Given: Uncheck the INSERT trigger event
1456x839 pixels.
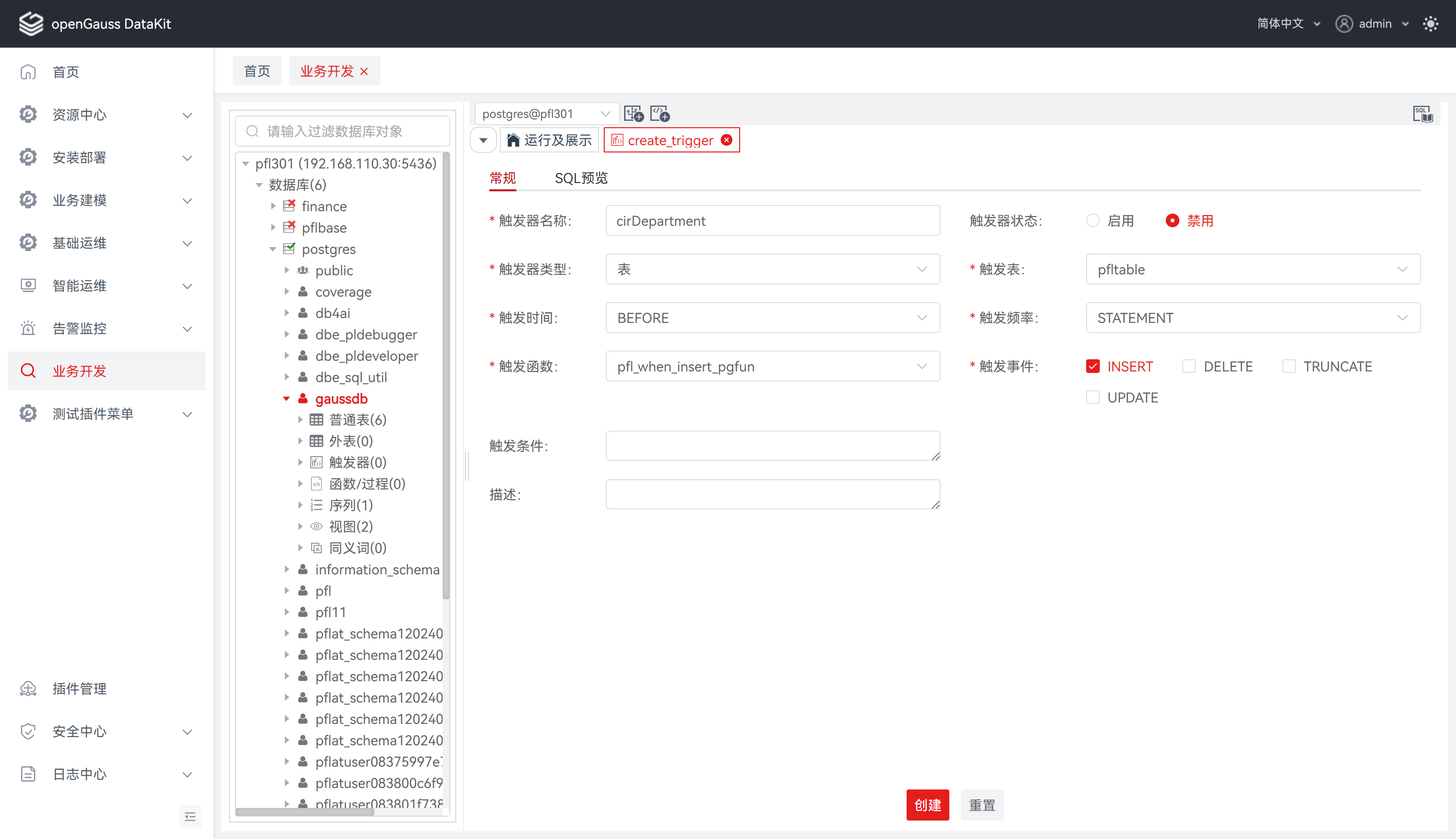Looking at the screenshot, I should pyautogui.click(x=1092, y=367).
